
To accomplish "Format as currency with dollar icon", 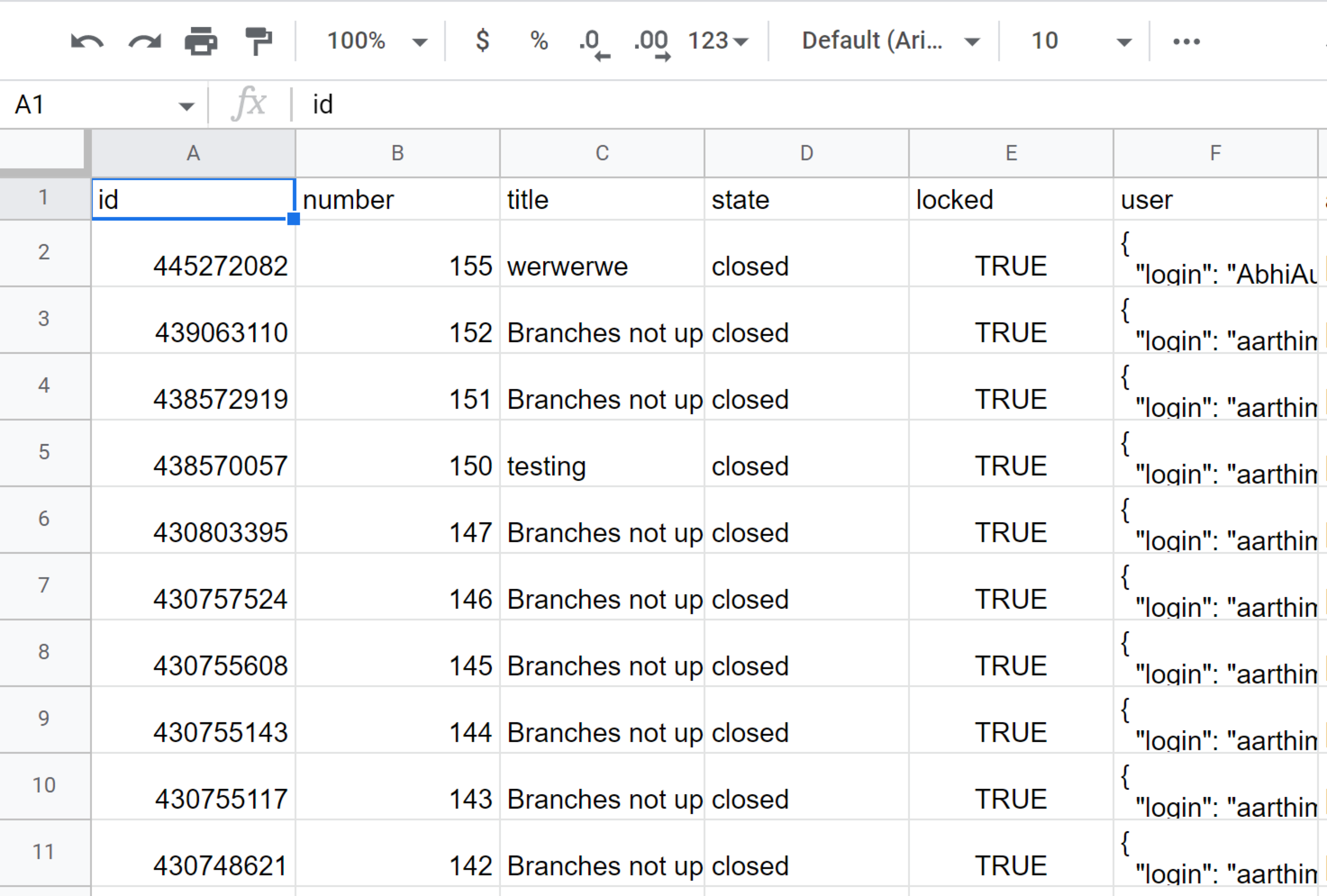I will point(483,41).
